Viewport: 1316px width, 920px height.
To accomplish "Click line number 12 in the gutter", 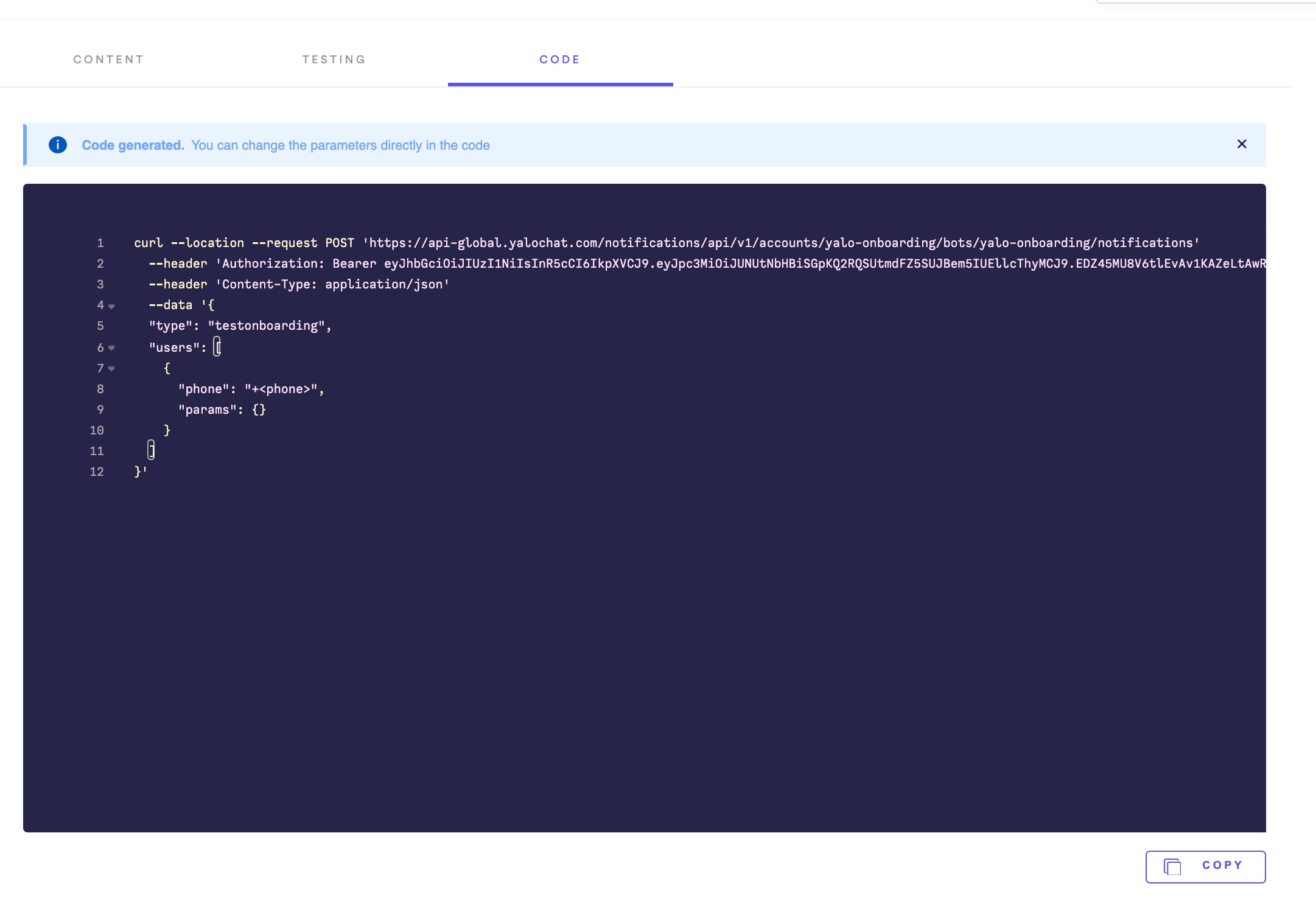I will (x=97, y=472).
